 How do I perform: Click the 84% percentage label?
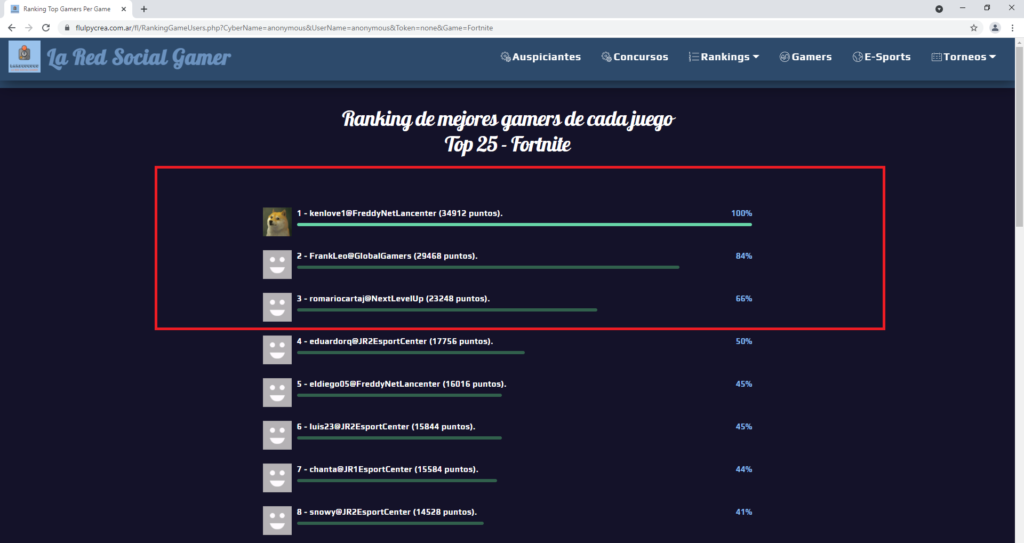(x=744, y=255)
